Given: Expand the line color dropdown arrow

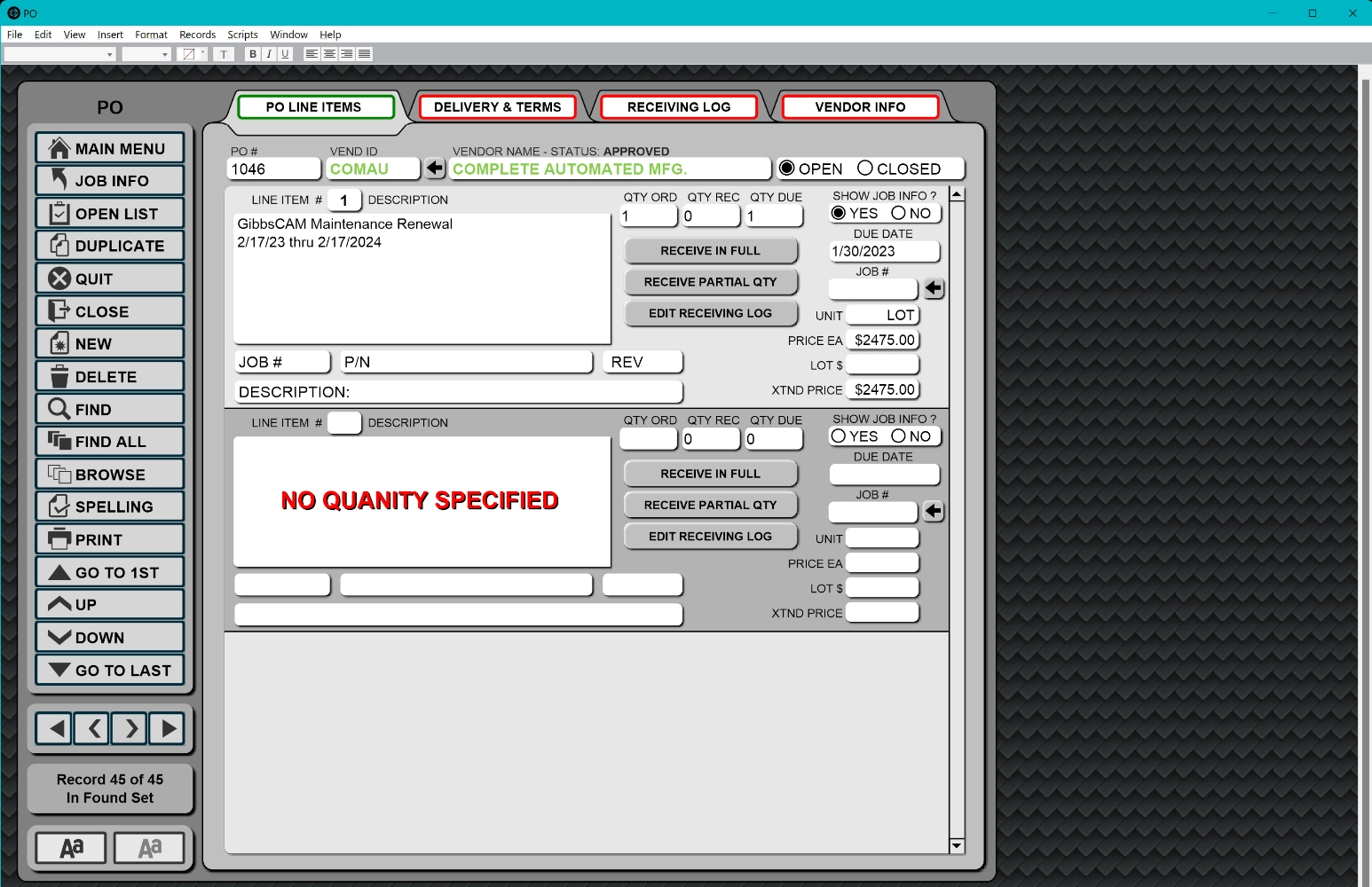Looking at the screenshot, I should tap(202, 54).
